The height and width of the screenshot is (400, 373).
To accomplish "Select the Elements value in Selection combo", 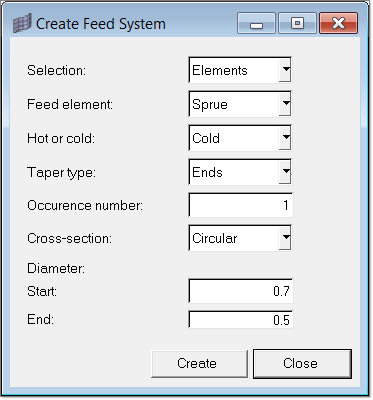I will (220, 70).
